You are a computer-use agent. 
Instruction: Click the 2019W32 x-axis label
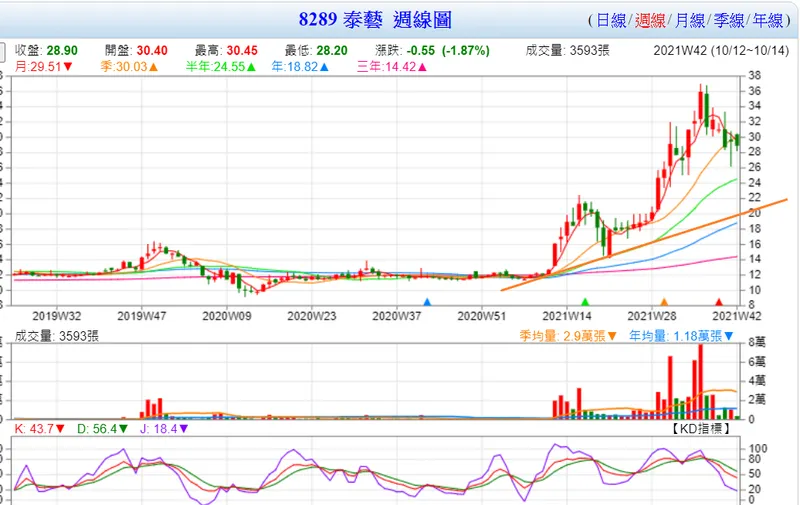(x=57, y=316)
